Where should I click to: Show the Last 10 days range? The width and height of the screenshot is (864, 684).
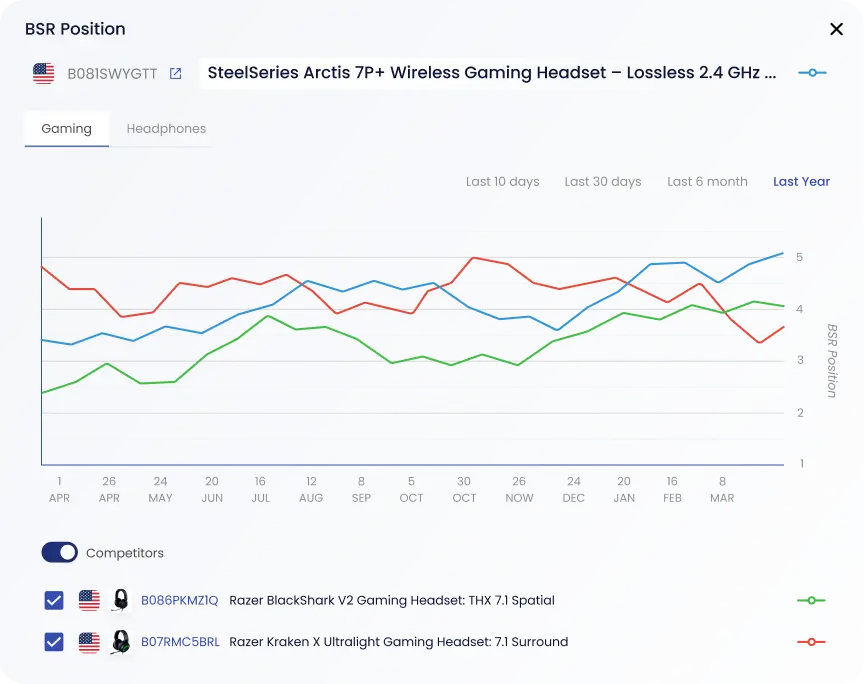pyautogui.click(x=502, y=182)
